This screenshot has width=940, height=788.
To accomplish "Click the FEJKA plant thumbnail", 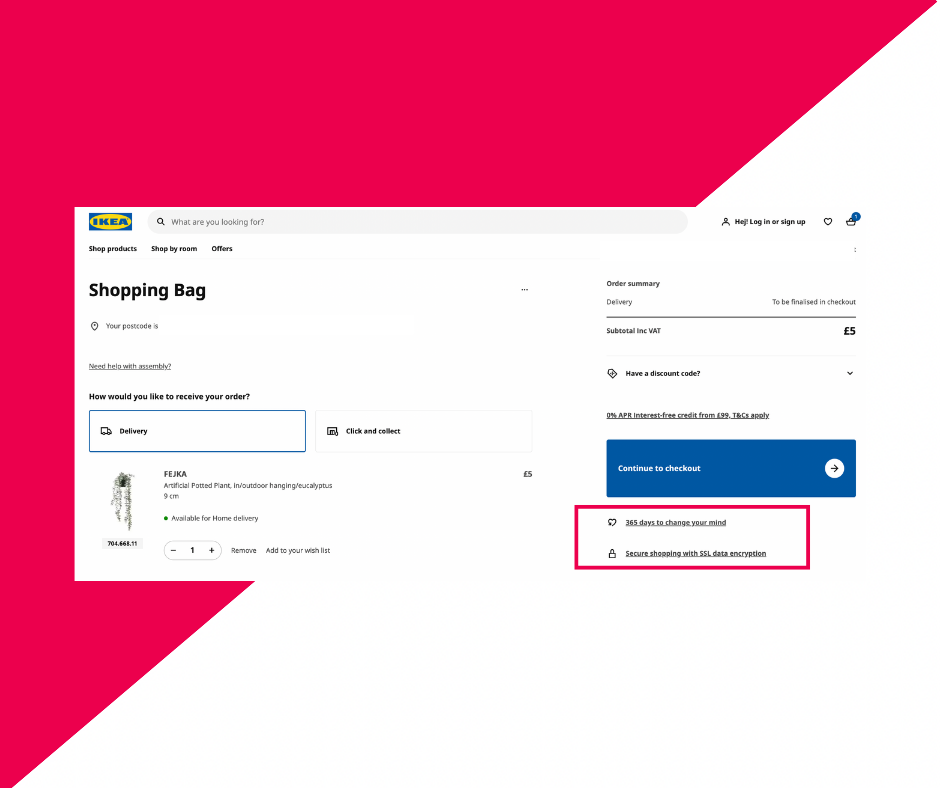I will click(123, 501).
